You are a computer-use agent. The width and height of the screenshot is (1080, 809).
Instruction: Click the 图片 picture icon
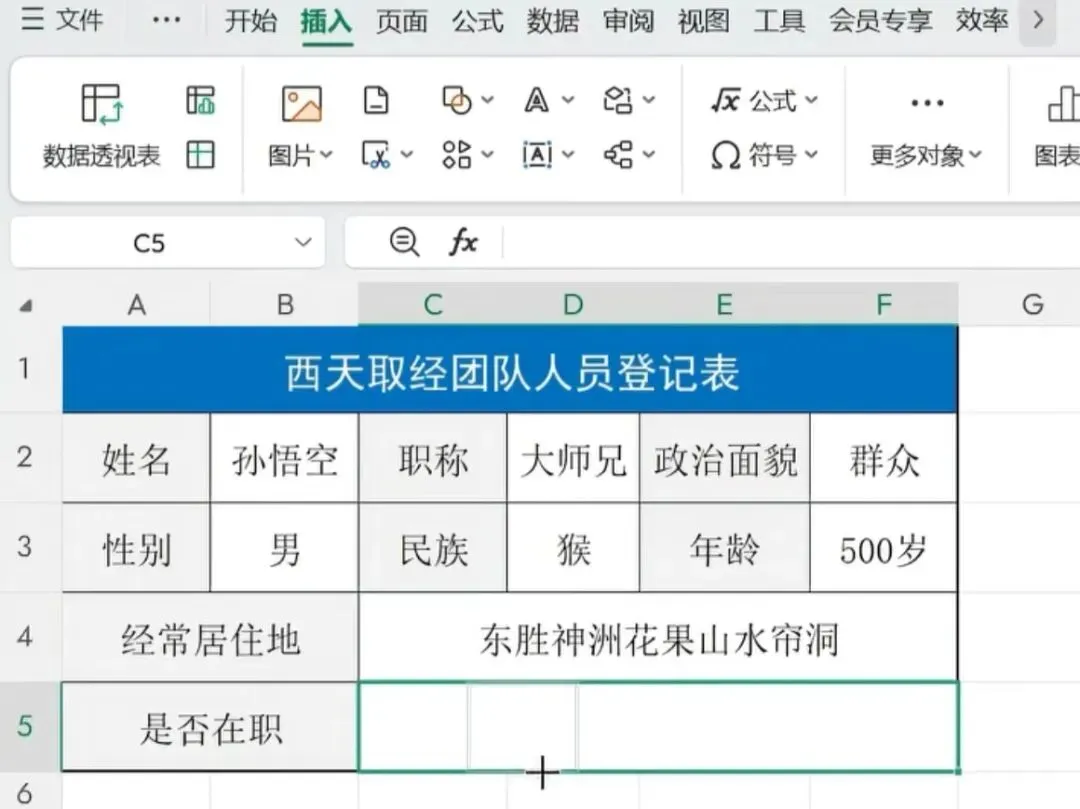(x=302, y=104)
